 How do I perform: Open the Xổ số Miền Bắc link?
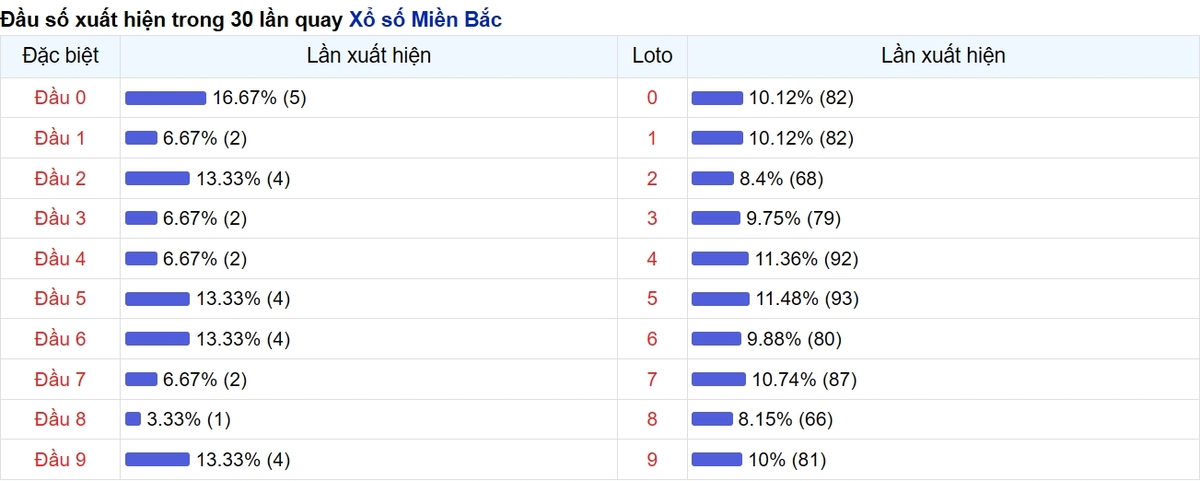coord(425,18)
